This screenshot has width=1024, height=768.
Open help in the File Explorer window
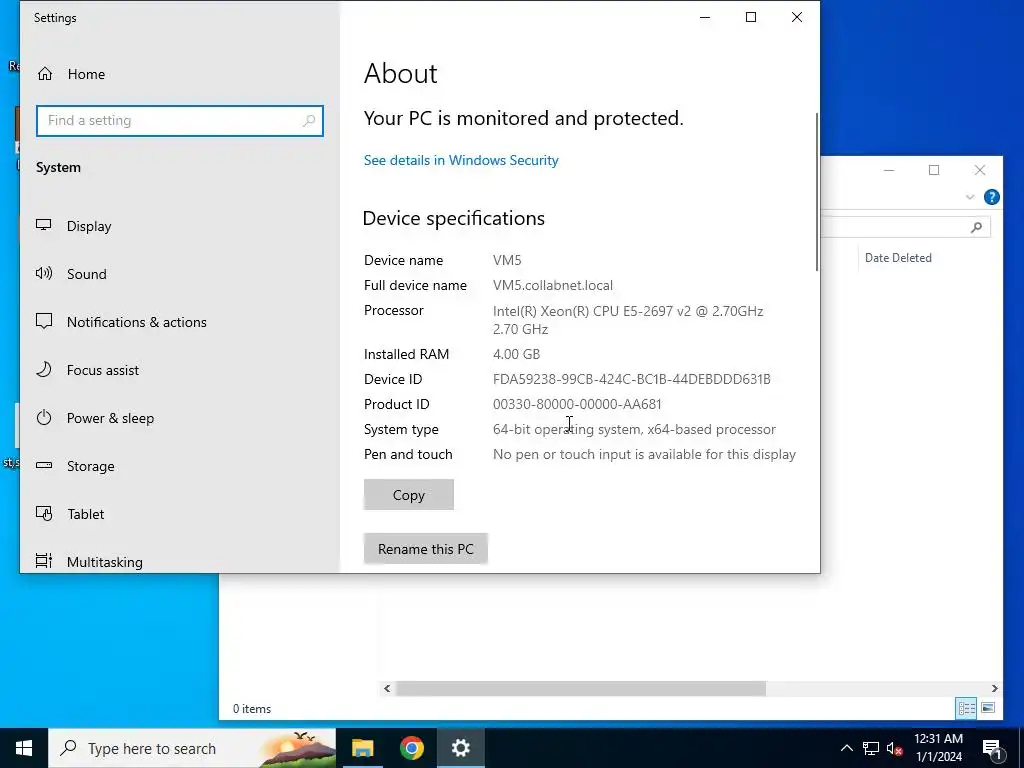click(x=991, y=197)
